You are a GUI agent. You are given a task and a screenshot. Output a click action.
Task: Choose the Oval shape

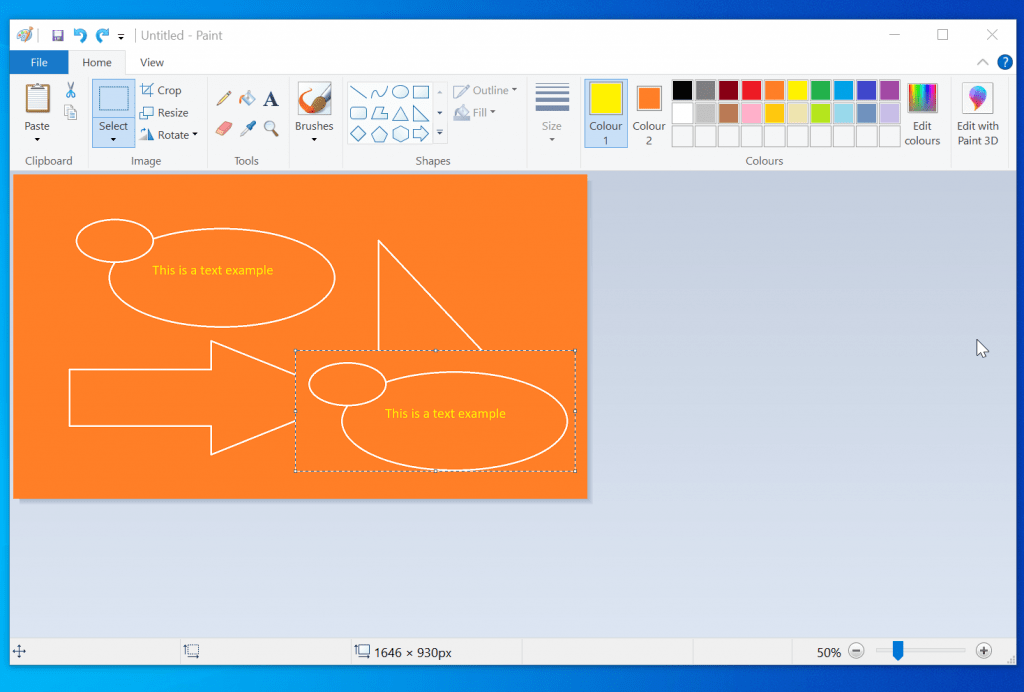click(399, 91)
